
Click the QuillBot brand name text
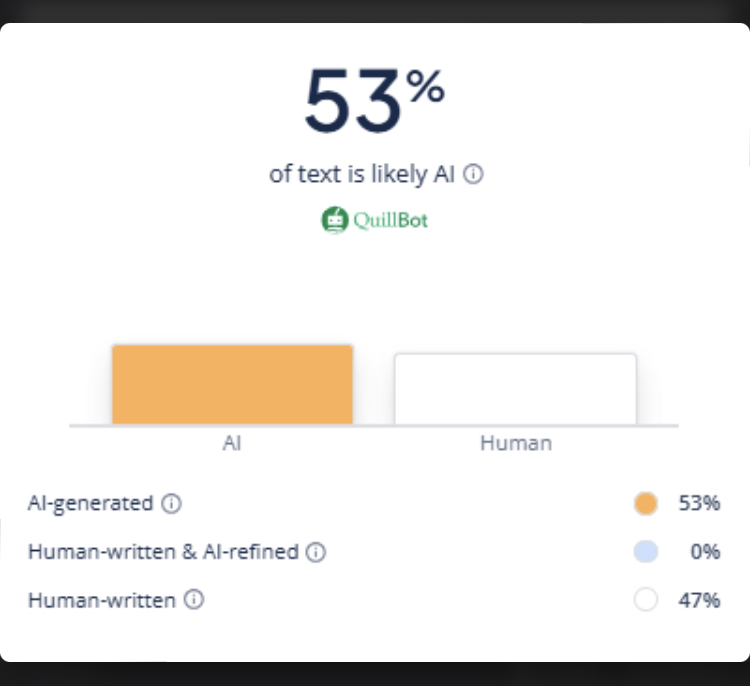[390, 220]
